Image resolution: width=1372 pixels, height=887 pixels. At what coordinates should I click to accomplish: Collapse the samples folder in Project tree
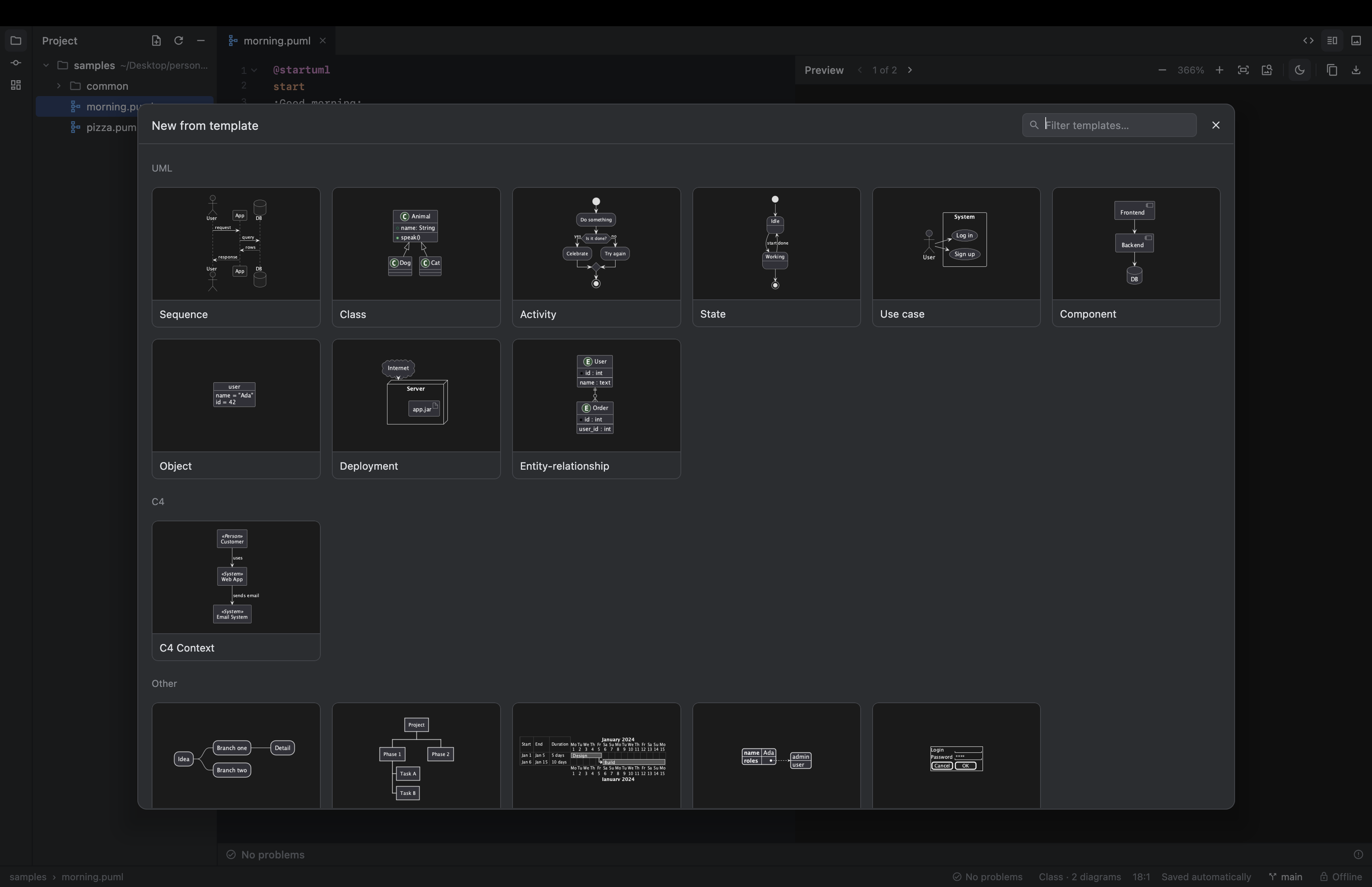[46, 65]
